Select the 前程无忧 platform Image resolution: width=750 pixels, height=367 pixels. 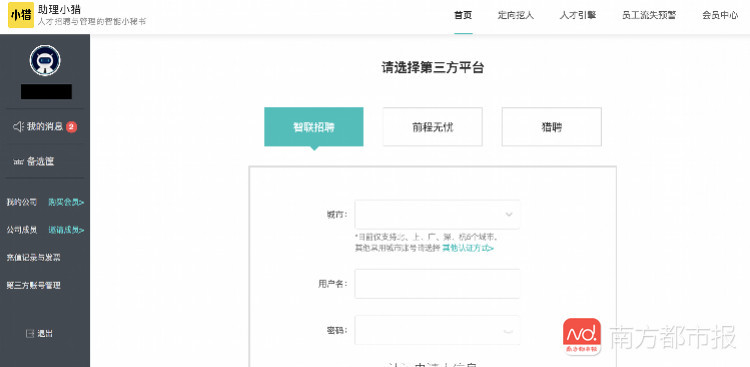(x=432, y=127)
